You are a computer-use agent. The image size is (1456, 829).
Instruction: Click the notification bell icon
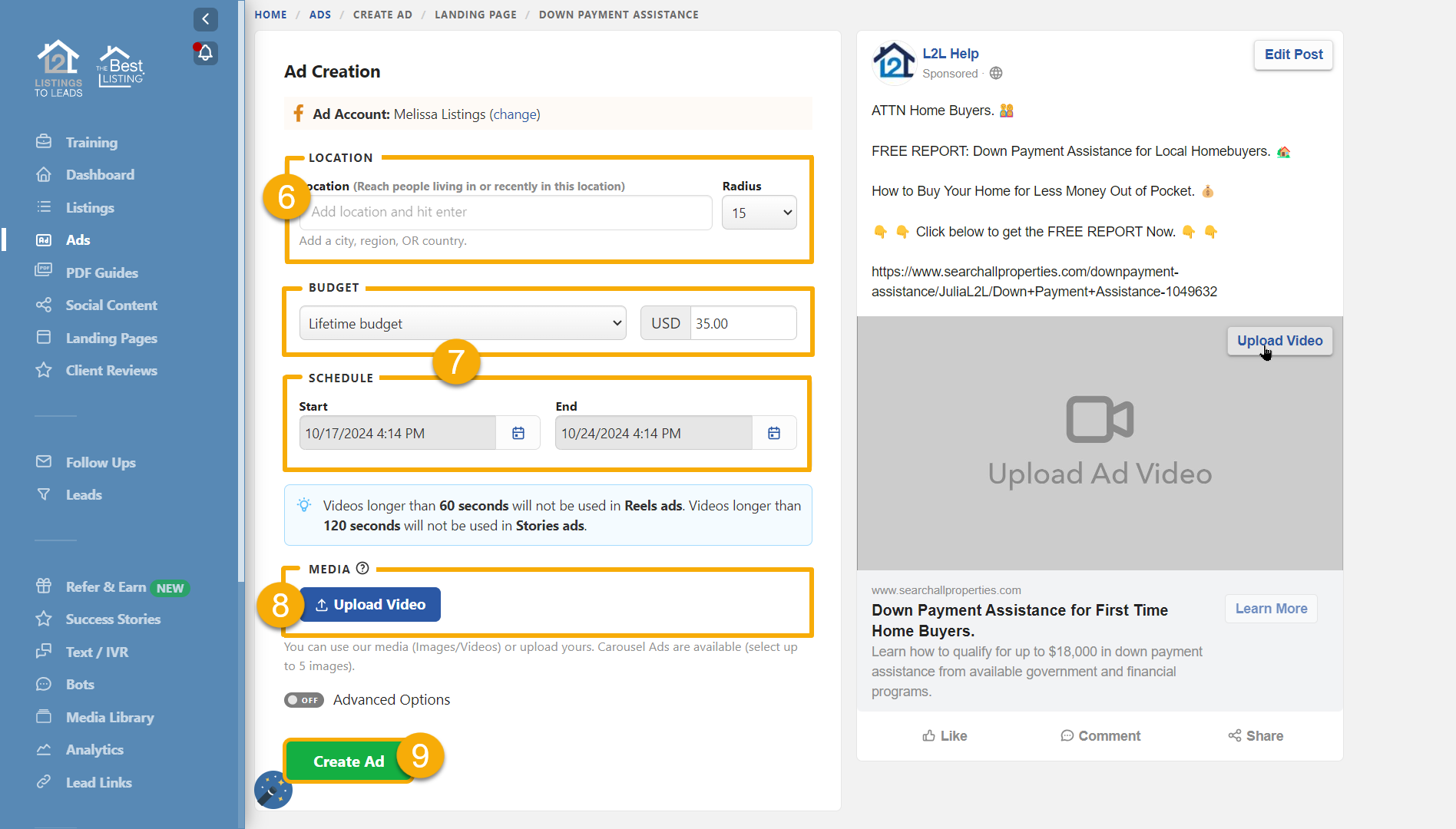(x=205, y=53)
